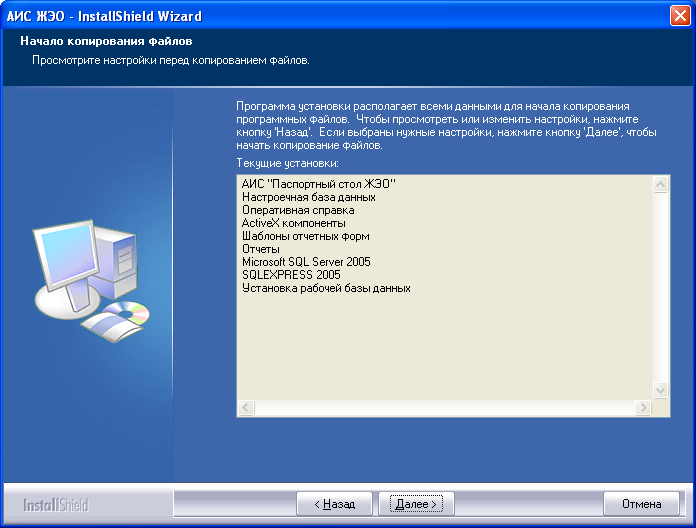Cancel installation with Отмена button
The height and width of the screenshot is (528, 696).
[641, 504]
